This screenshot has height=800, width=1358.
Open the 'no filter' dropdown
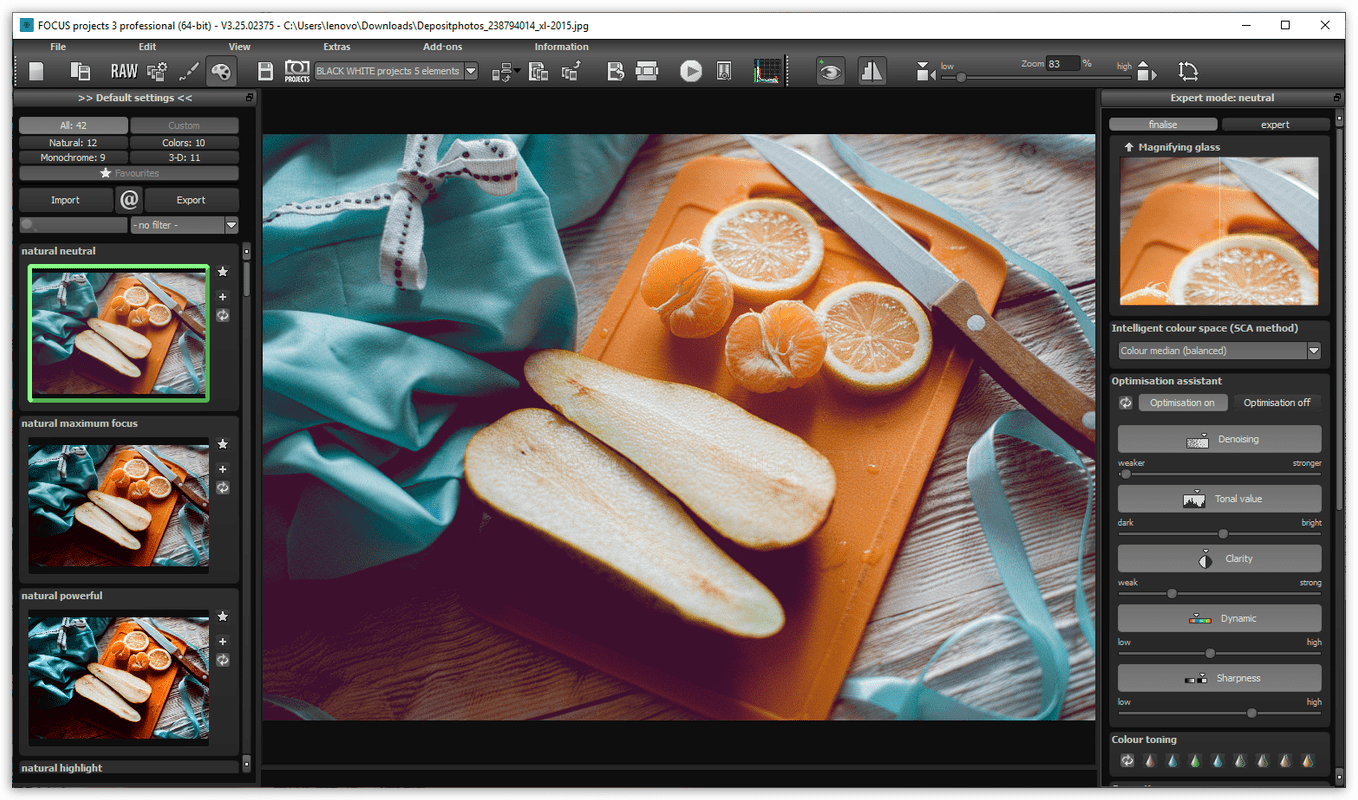(x=185, y=226)
